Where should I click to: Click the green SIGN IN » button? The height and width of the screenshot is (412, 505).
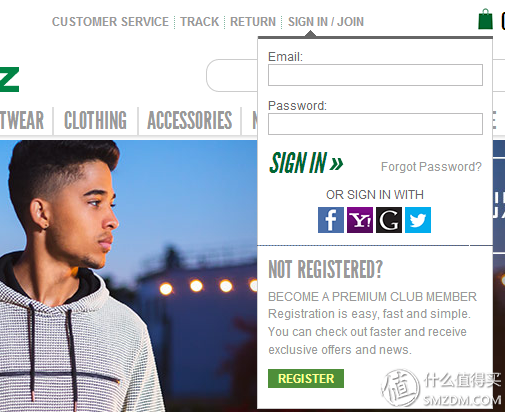point(306,163)
